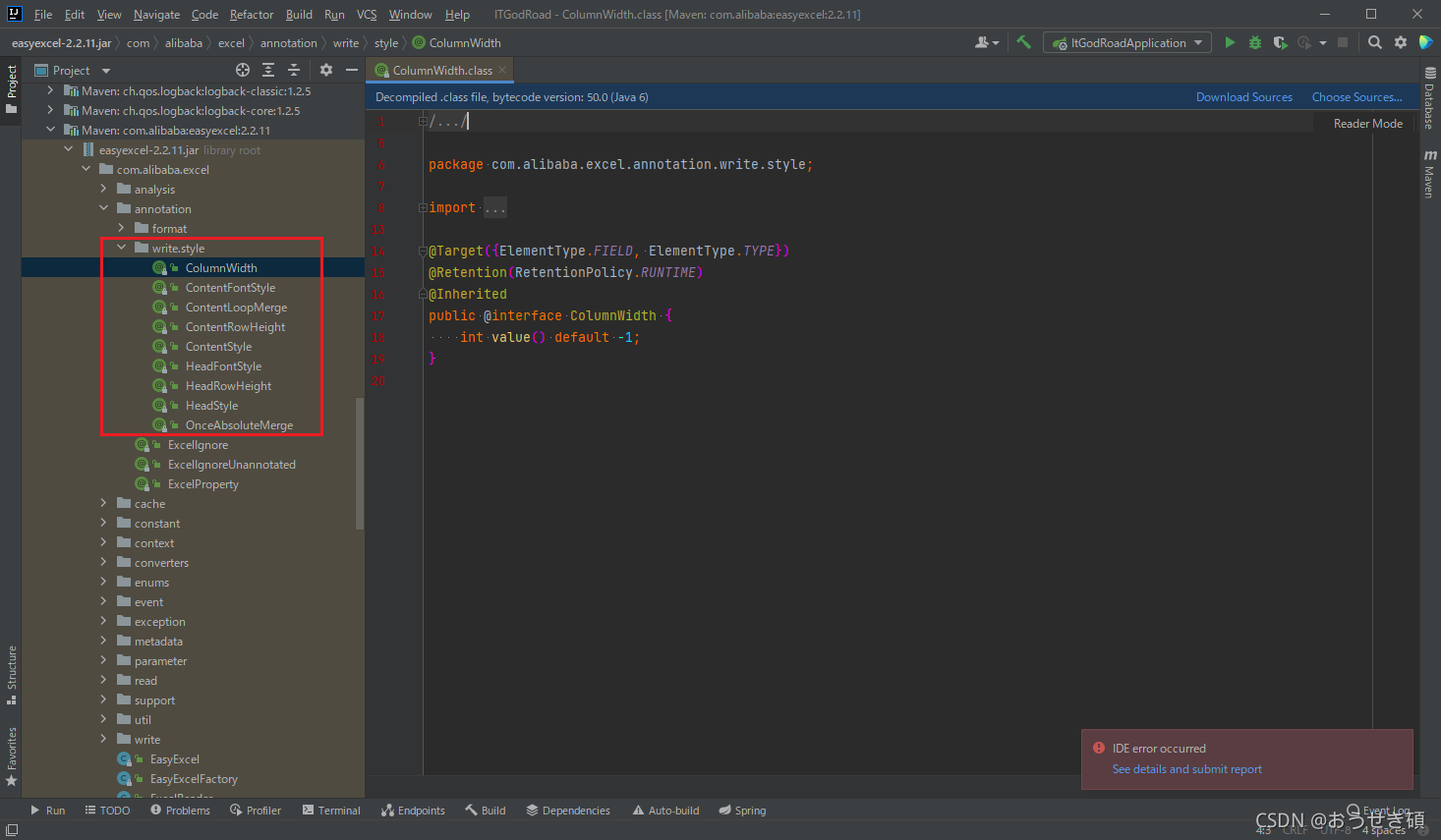Screen dimensions: 1441x840
Task: Select ExcelProperty annotation in tree
Action: click(202, 483)
